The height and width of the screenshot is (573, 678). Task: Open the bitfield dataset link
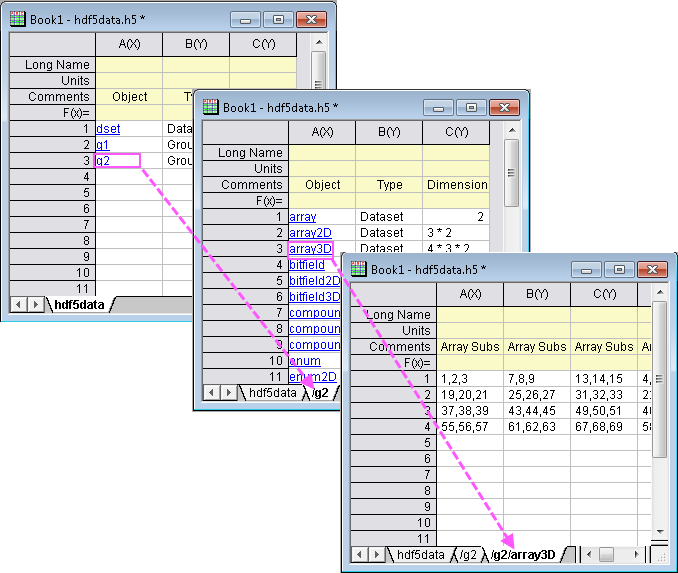[x=307, y=264]
